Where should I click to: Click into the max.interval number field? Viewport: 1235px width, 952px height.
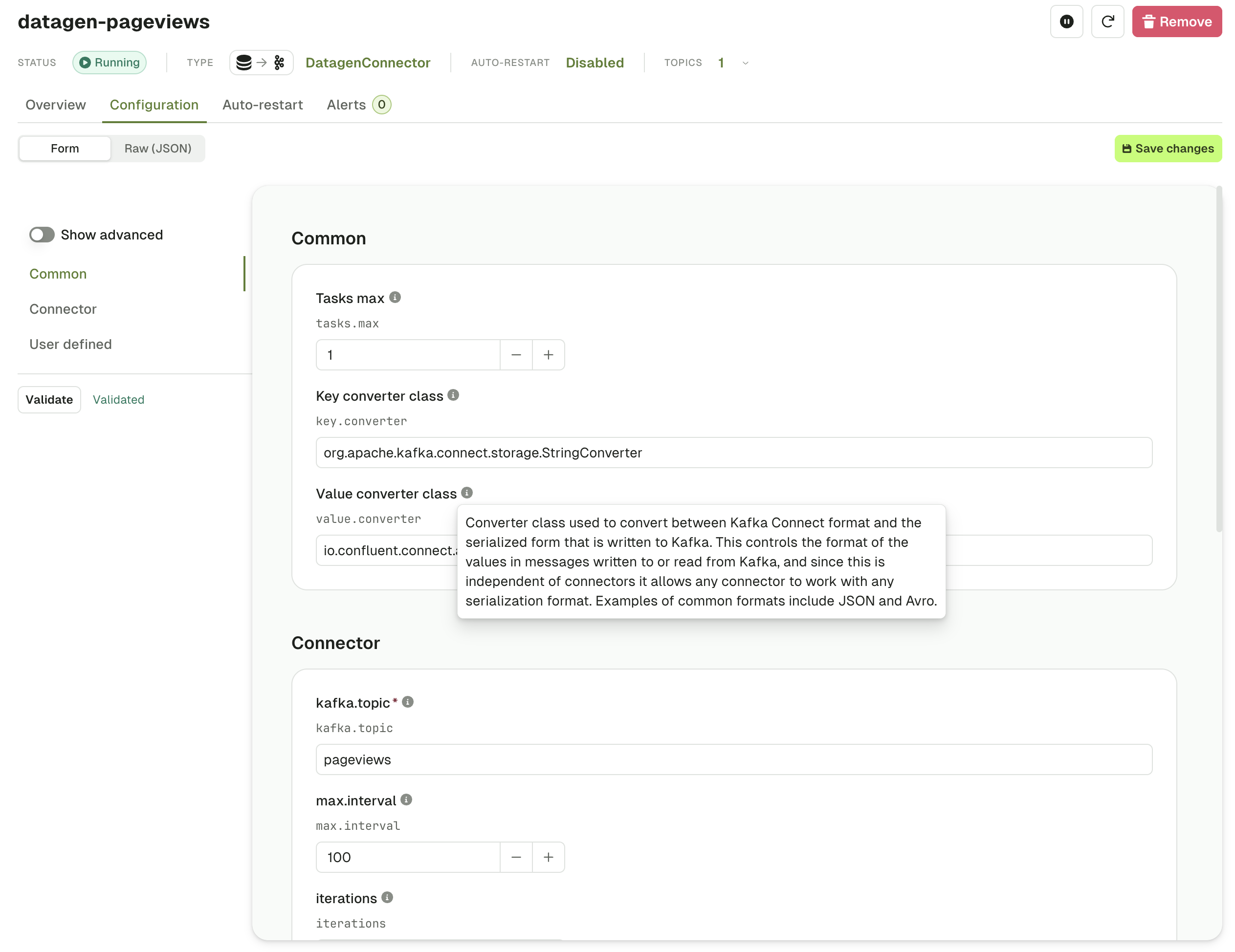(x=408, y=857)
